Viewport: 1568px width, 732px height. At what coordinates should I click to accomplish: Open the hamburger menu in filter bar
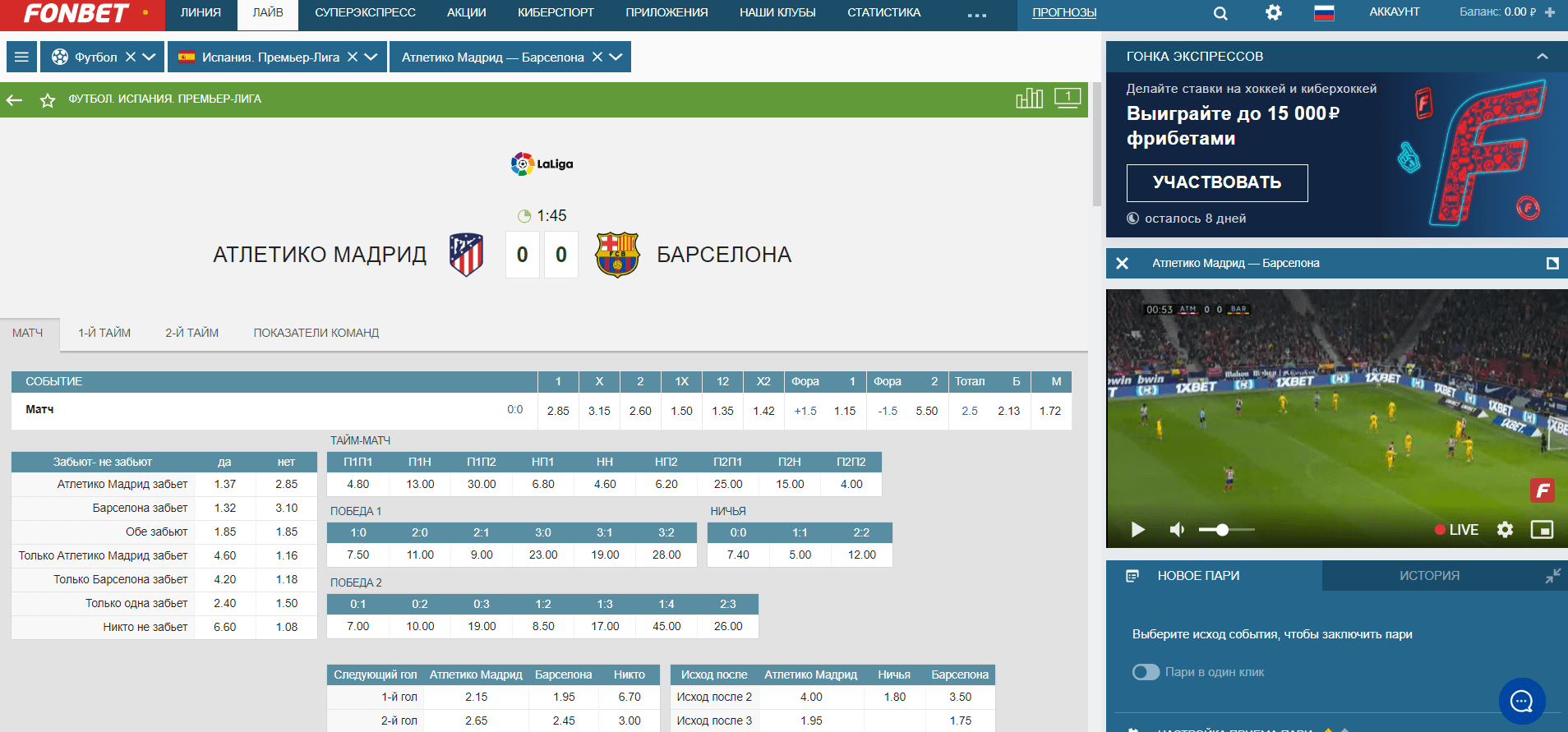[x=22, y=57]
